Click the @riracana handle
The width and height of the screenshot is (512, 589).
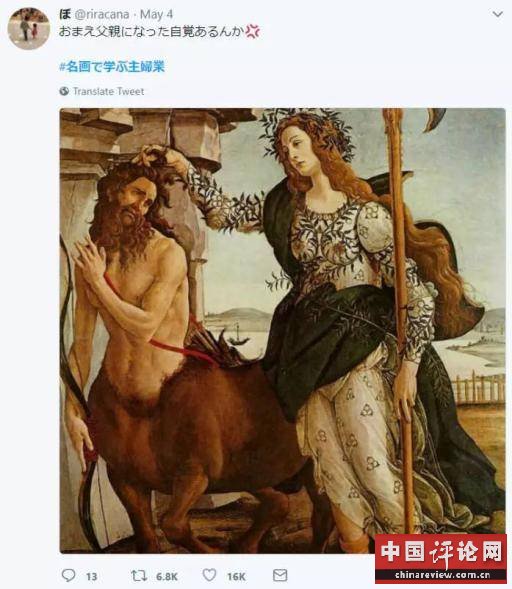102,15
